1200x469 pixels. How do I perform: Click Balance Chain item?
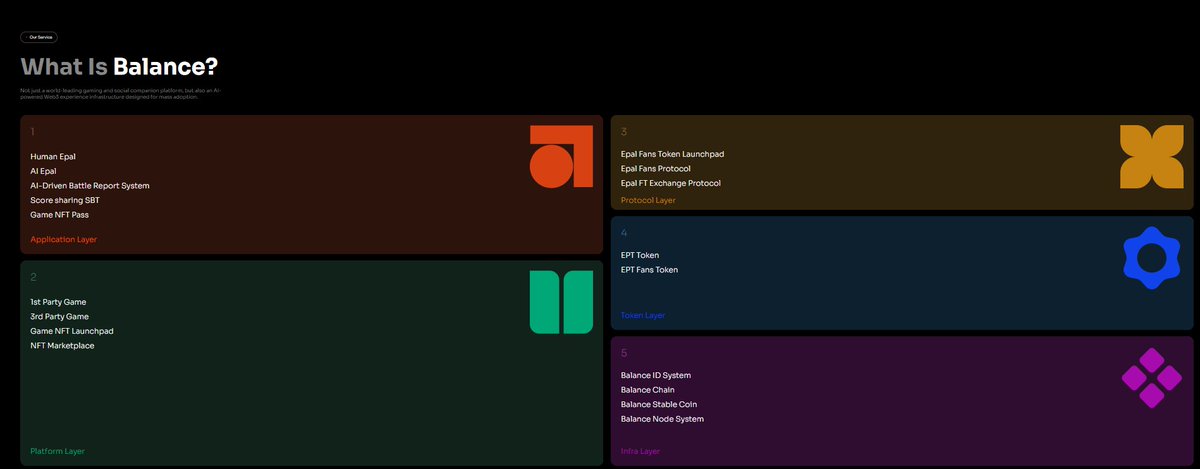coord(649,390)
